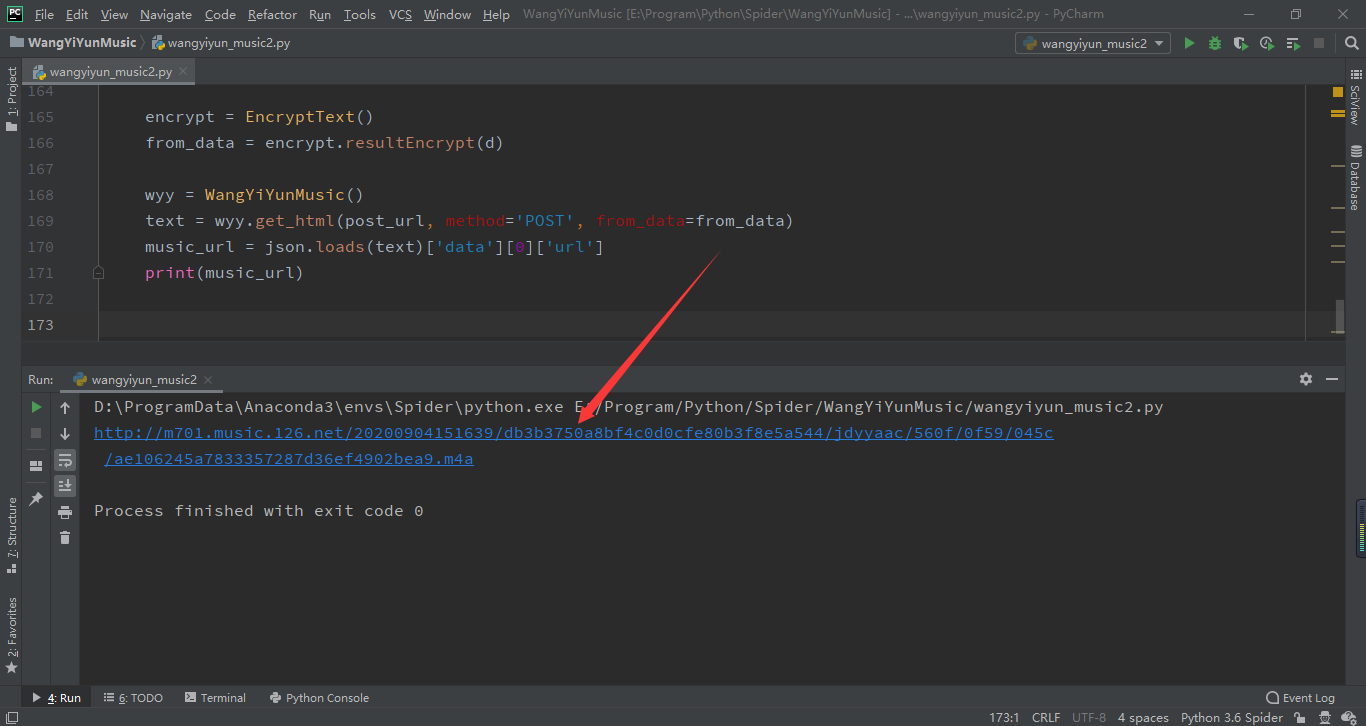Screen dimensions: 1366x726
Task: Click the editor inspection status indicator
Action: (1338, 92)
